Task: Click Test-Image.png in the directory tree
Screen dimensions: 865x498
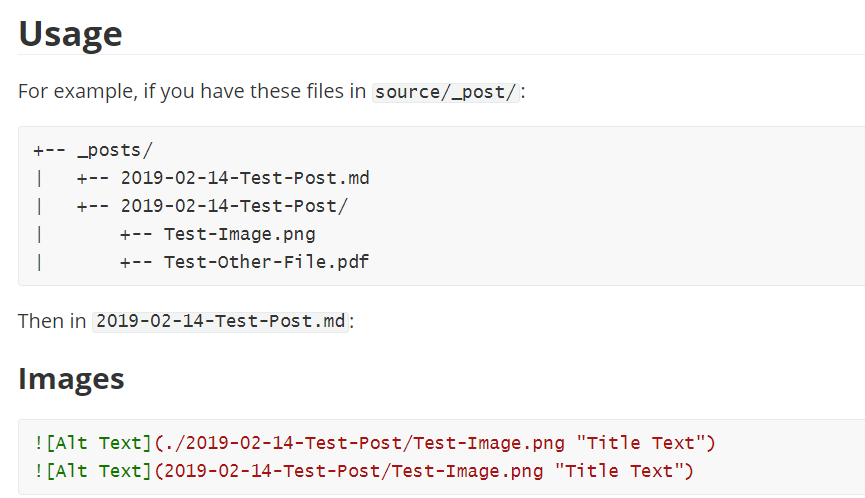Action: 239,235
